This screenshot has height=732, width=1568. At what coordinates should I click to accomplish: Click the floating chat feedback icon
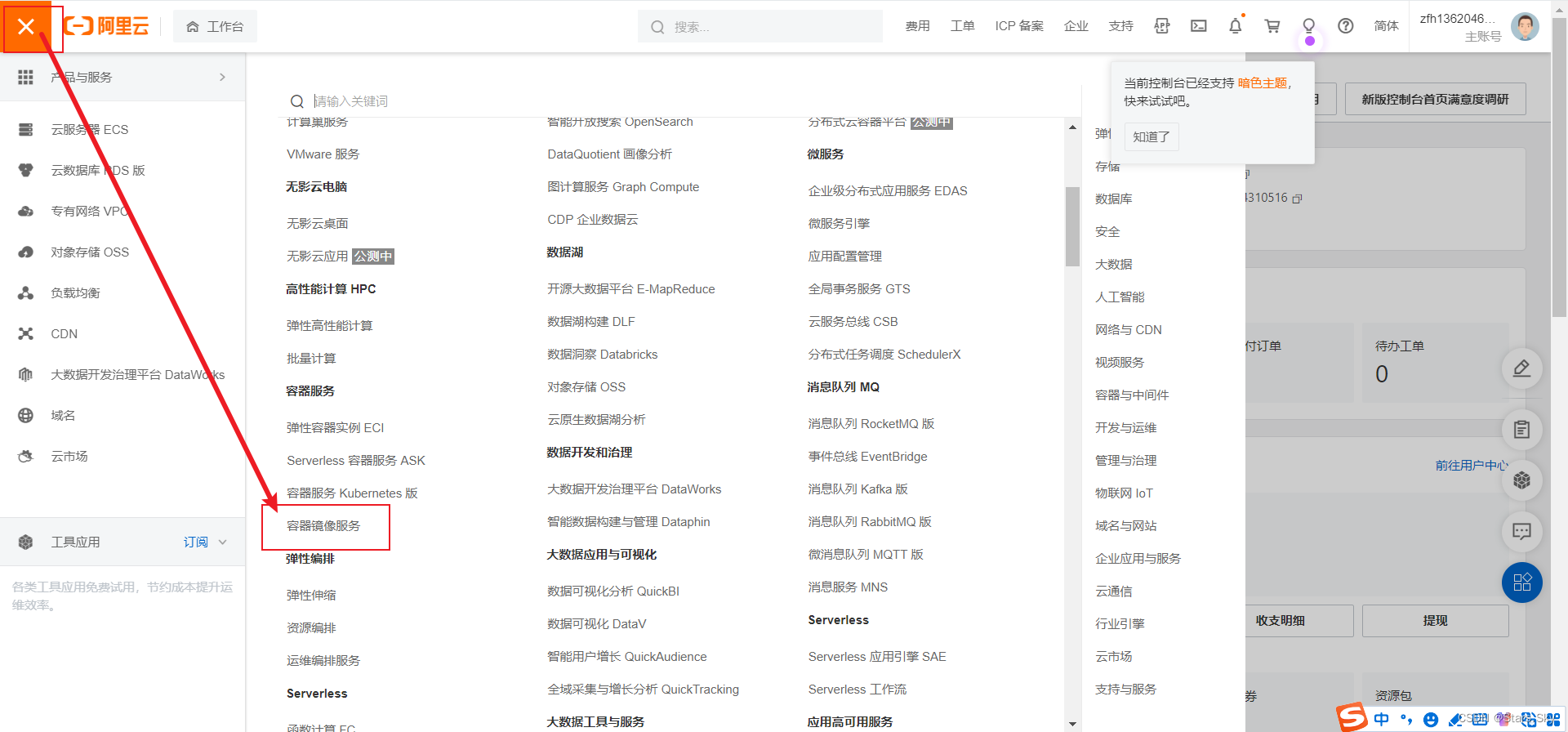pyautogui.click(x=1521, y=532)
